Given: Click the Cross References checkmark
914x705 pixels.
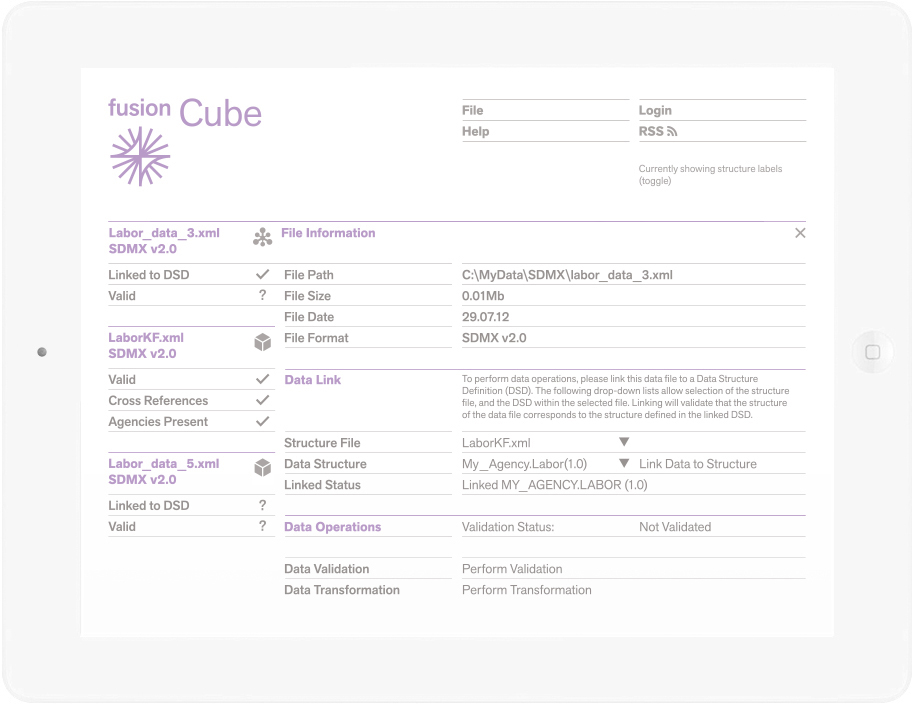Looking at the screenshot, I should pos(262,400).
